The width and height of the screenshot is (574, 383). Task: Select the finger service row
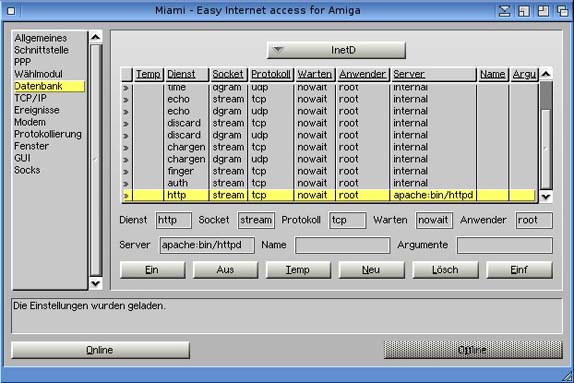329,171
